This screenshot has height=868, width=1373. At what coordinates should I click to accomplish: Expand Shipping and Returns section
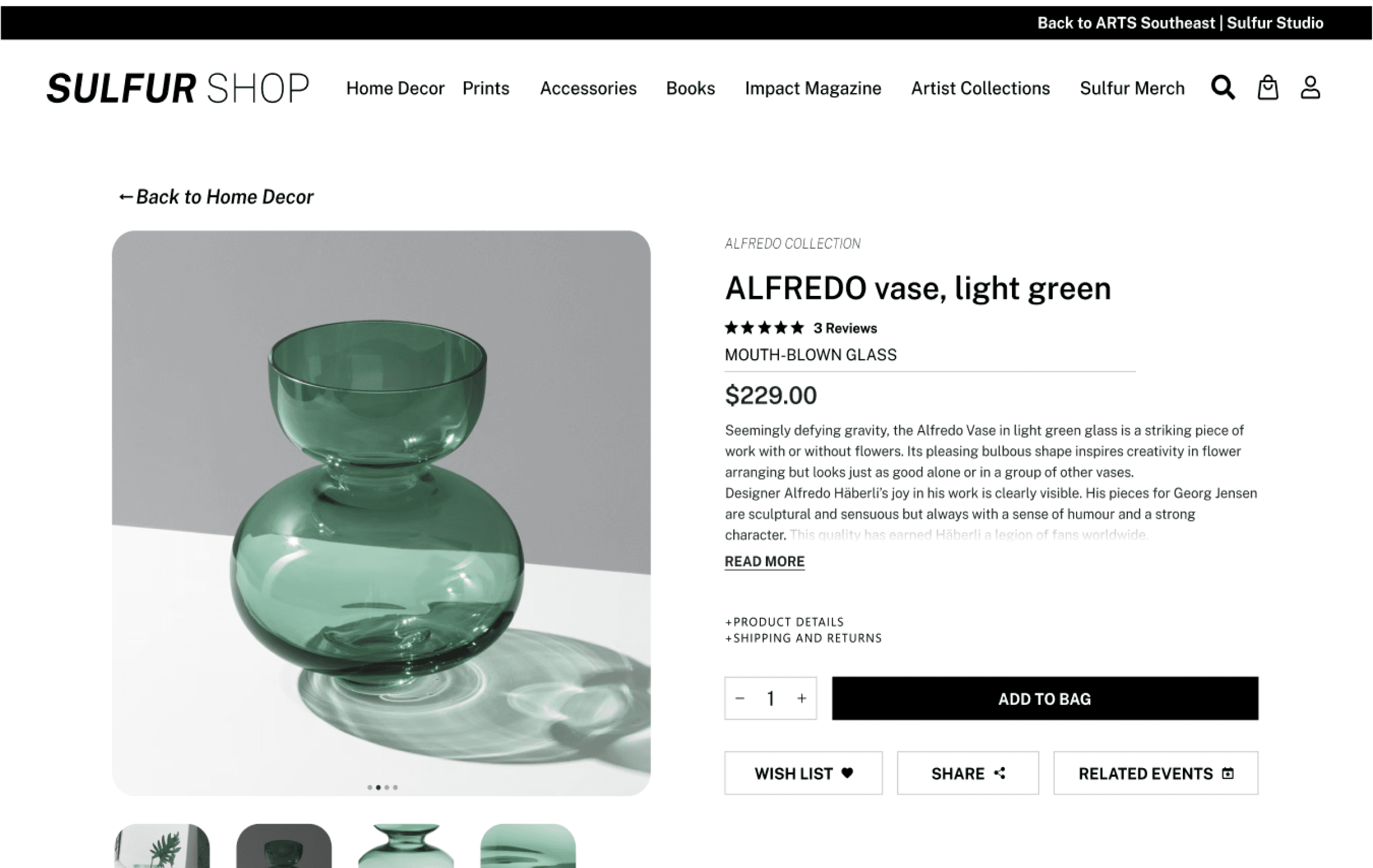coord(803,638)
